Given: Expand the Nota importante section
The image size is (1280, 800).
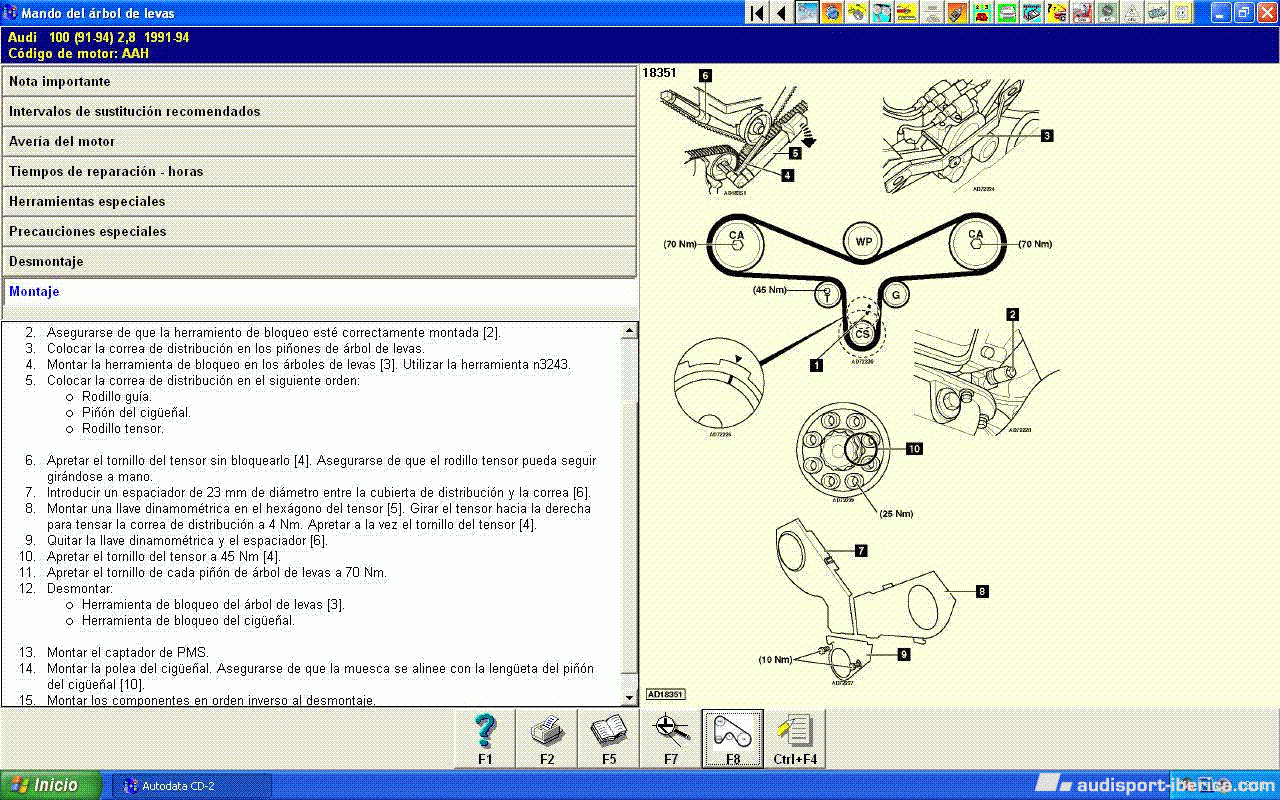Looking at the screenshot, I should pyautogui.click(x=319, y=82).
